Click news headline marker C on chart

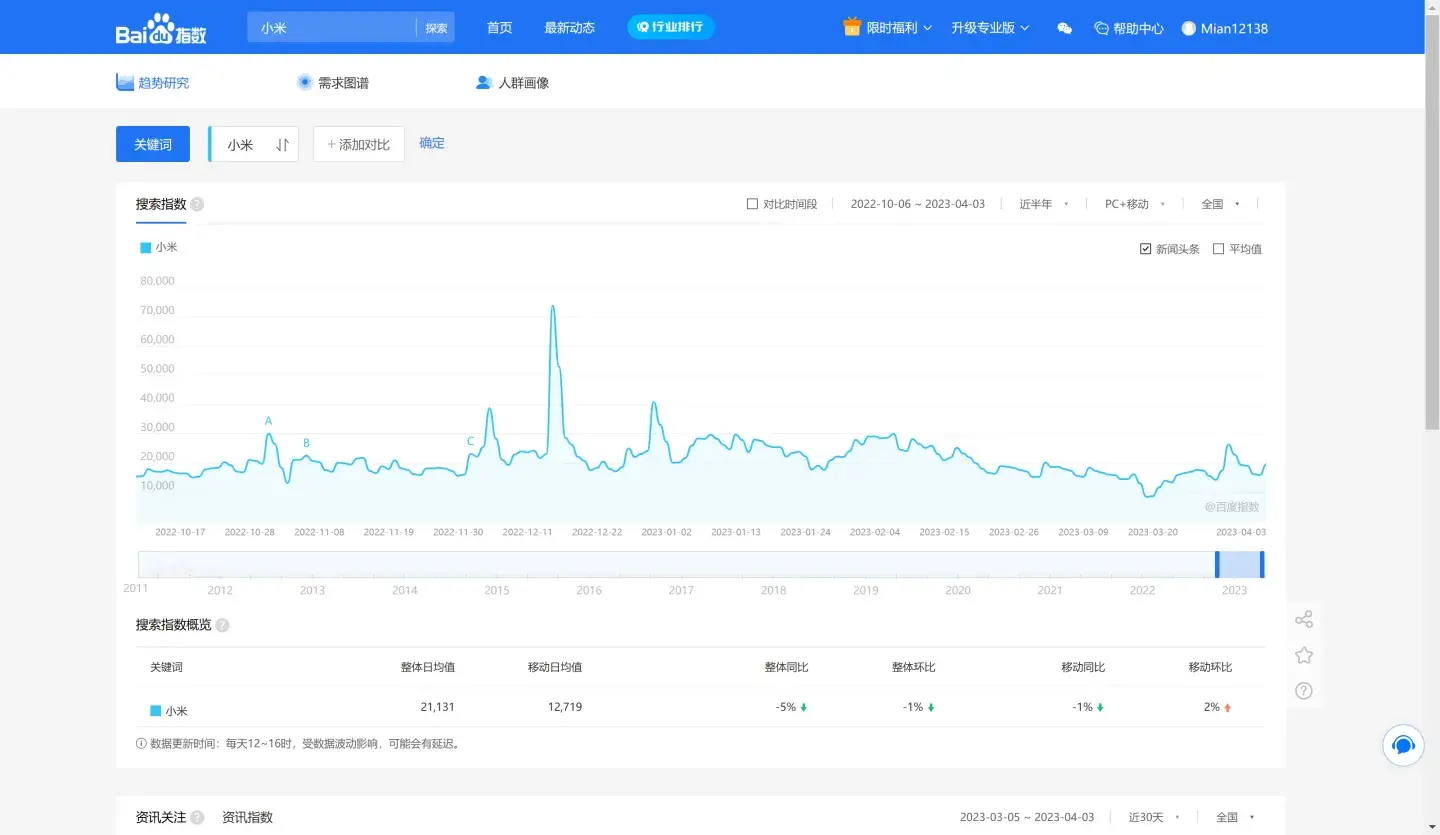tap(471, 441)
